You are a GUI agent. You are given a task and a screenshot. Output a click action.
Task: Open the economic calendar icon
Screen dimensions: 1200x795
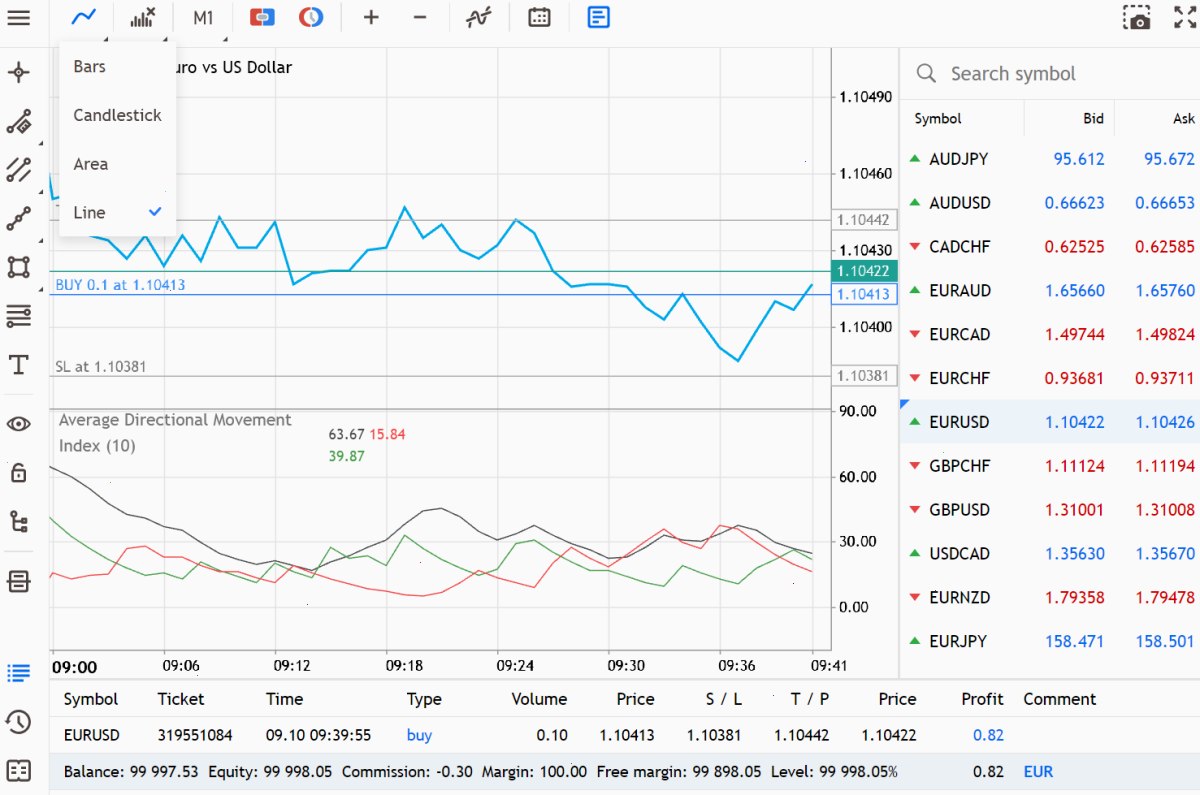coord(539,17)
